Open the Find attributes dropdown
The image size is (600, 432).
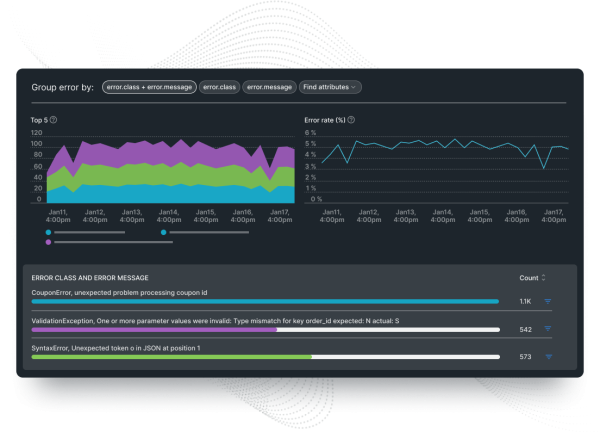(x=330, y=87)
